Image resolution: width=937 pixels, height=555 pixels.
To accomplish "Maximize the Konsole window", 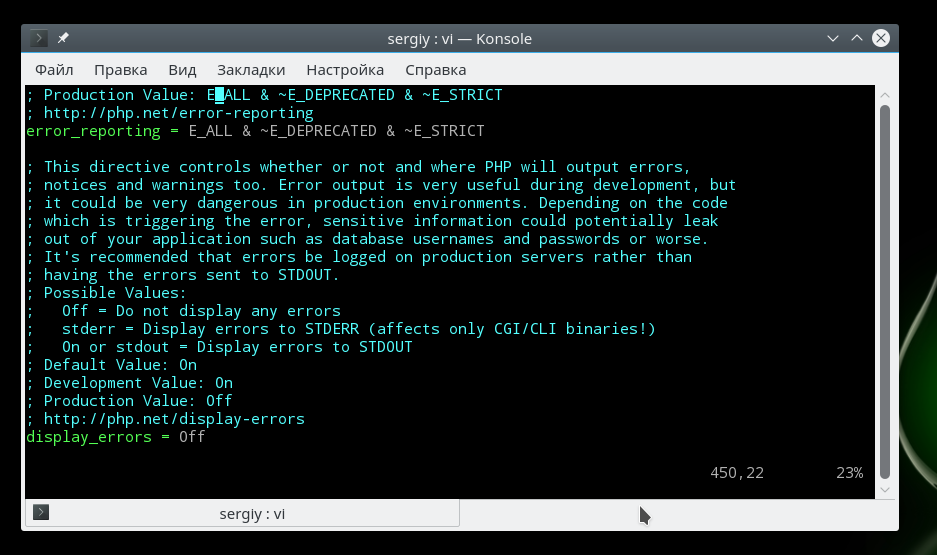I will pyautogui.click(x=856, y=38).
